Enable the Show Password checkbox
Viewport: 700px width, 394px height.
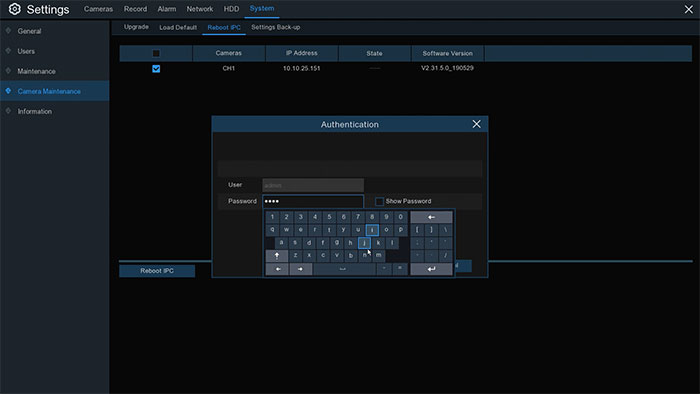[379, 201]
